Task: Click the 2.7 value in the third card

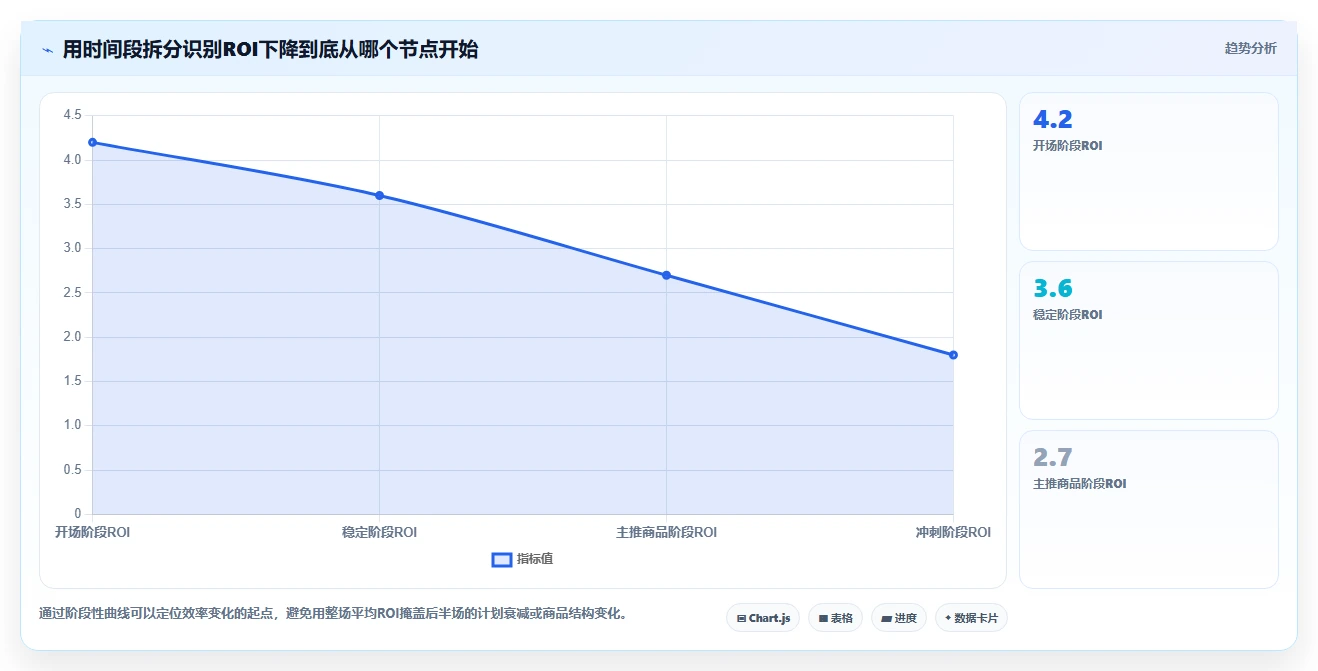Action: click(x=1052, y=458)
